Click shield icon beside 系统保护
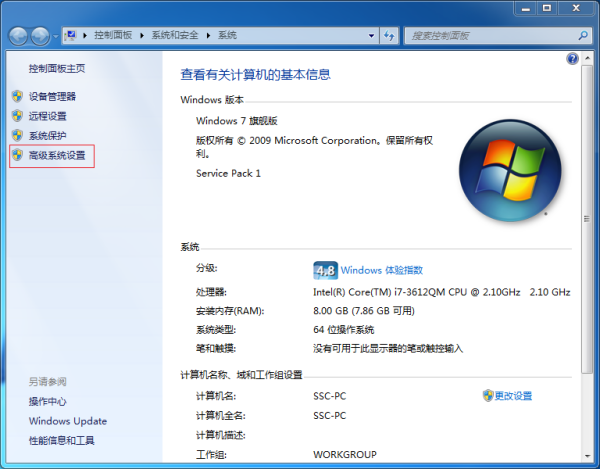The width and height of the screenshot is (600, 469). [17, 135]
